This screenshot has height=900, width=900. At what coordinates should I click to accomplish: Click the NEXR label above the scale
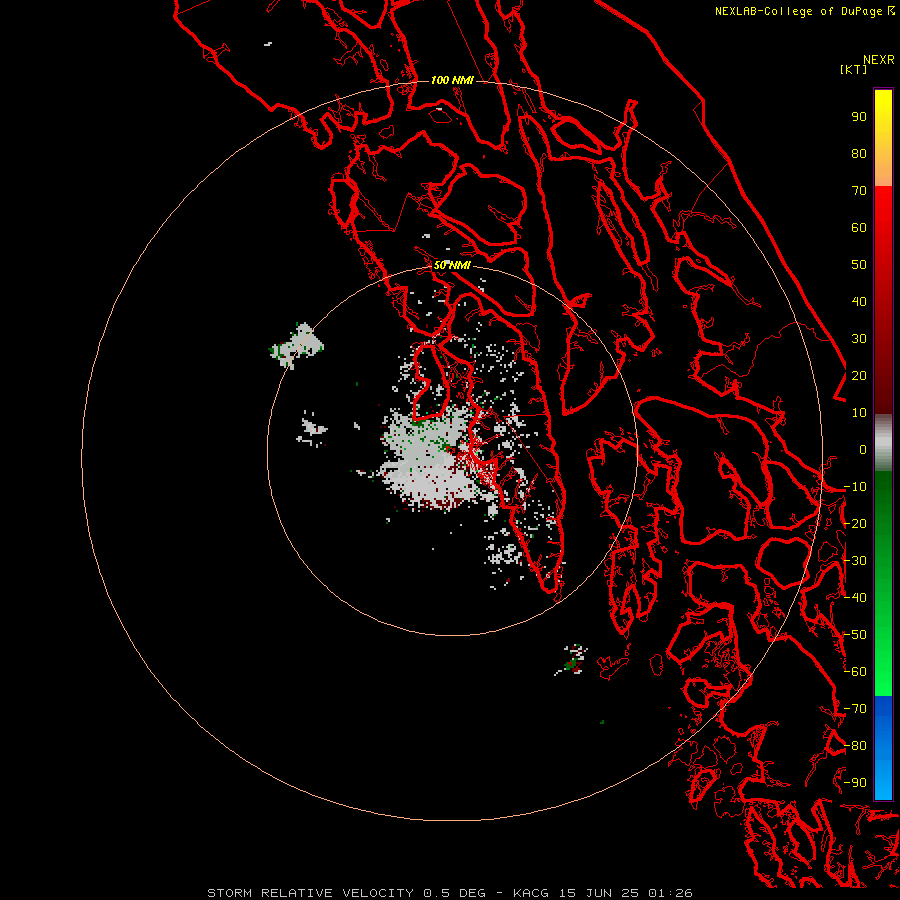click(x=878, y=60)
